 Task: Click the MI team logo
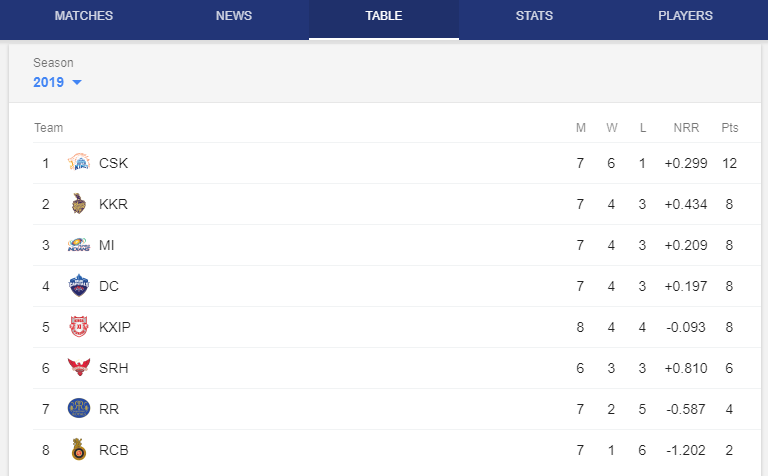coord(79,245)
